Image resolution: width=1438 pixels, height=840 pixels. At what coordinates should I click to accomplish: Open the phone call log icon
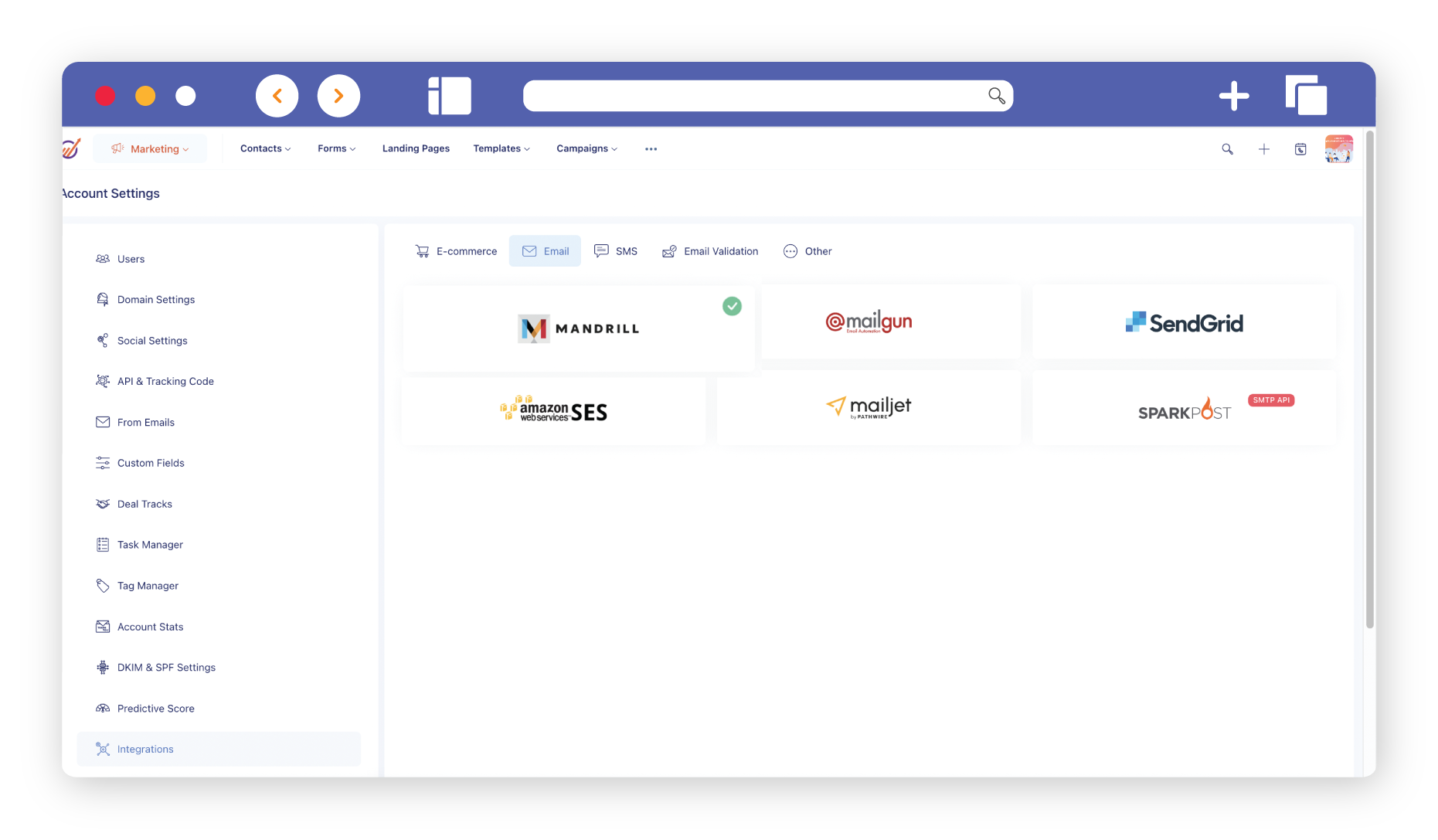click(x=1300, y=149)
